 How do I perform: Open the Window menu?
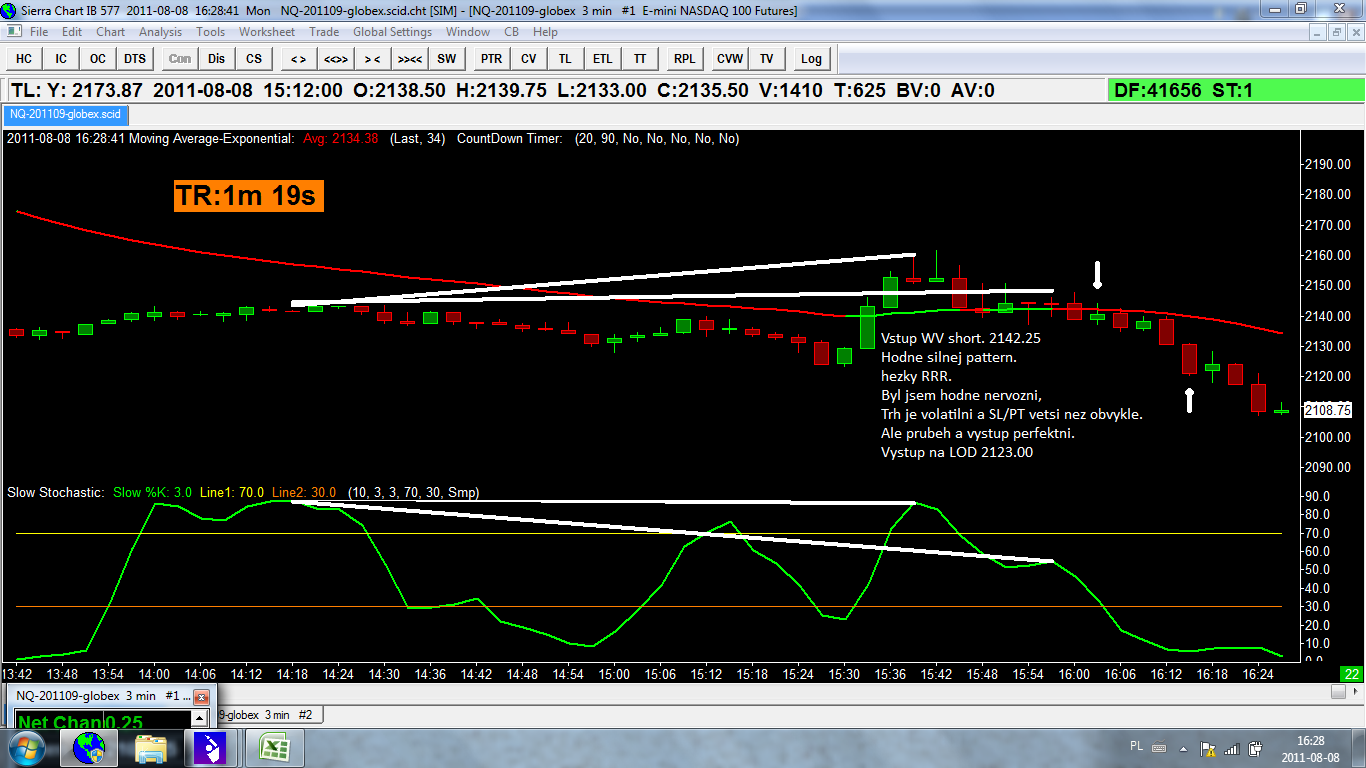[468, 32]
